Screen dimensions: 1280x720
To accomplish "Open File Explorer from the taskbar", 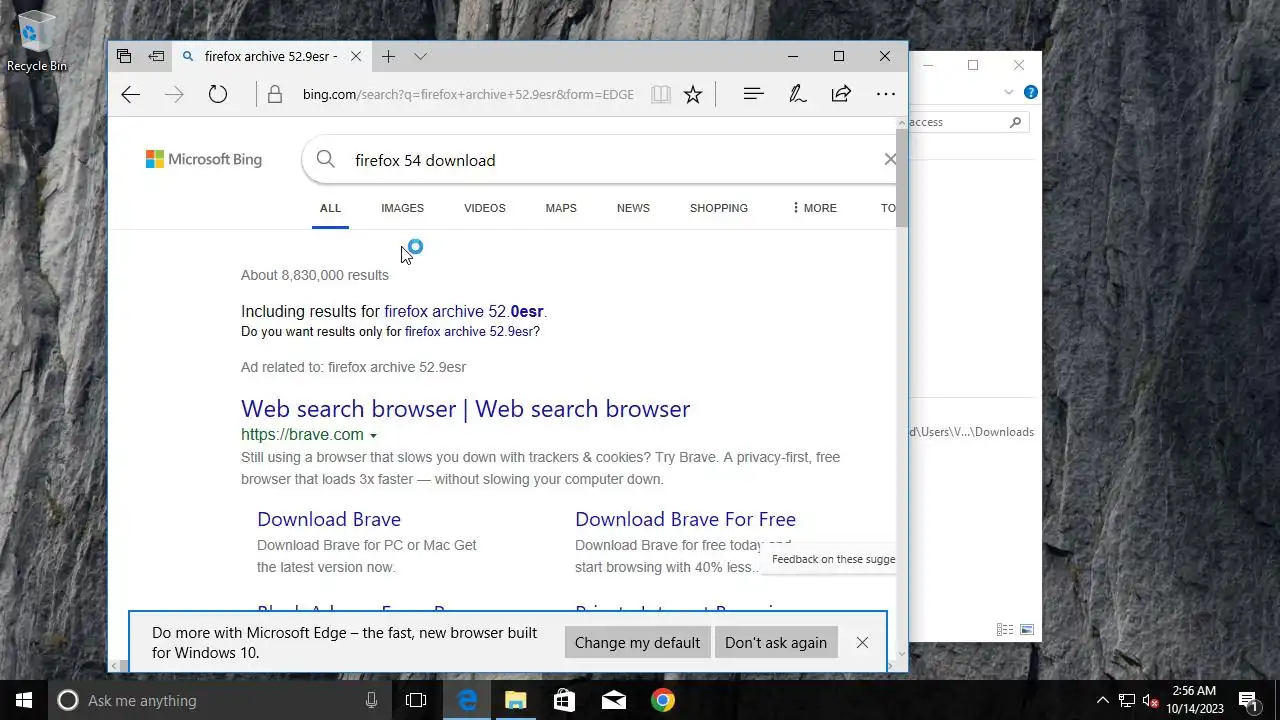I will coord(515,700).
